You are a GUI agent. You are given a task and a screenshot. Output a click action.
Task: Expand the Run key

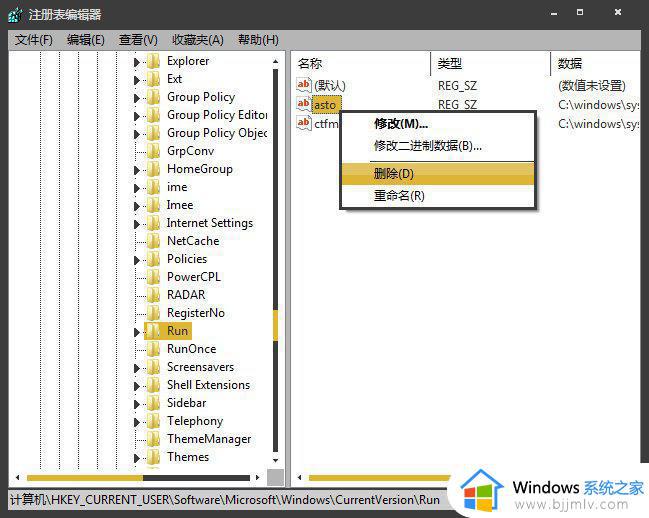tap(137, 332)
